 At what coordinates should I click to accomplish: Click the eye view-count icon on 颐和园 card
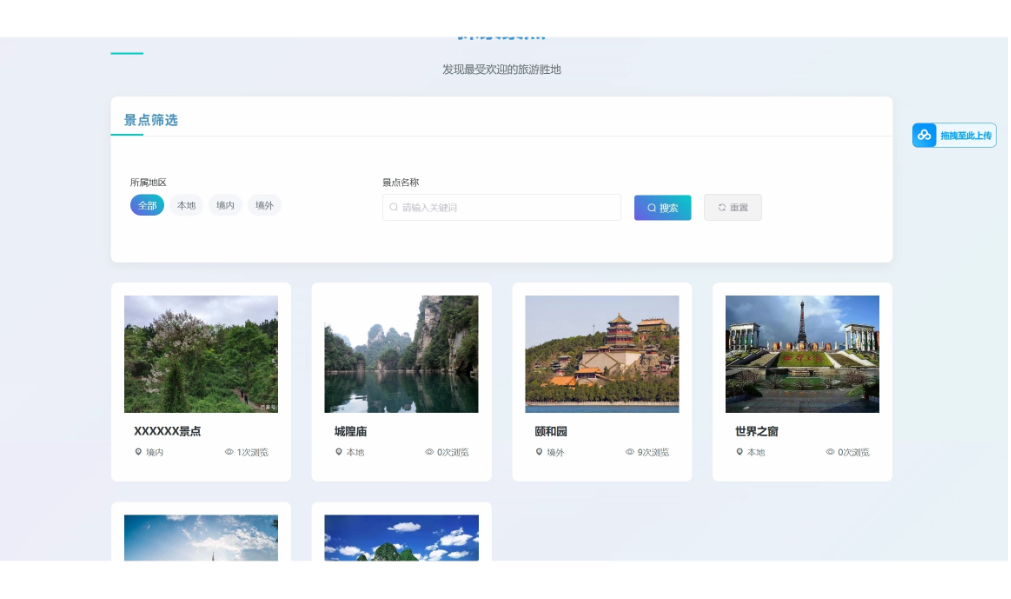[630, 452]
